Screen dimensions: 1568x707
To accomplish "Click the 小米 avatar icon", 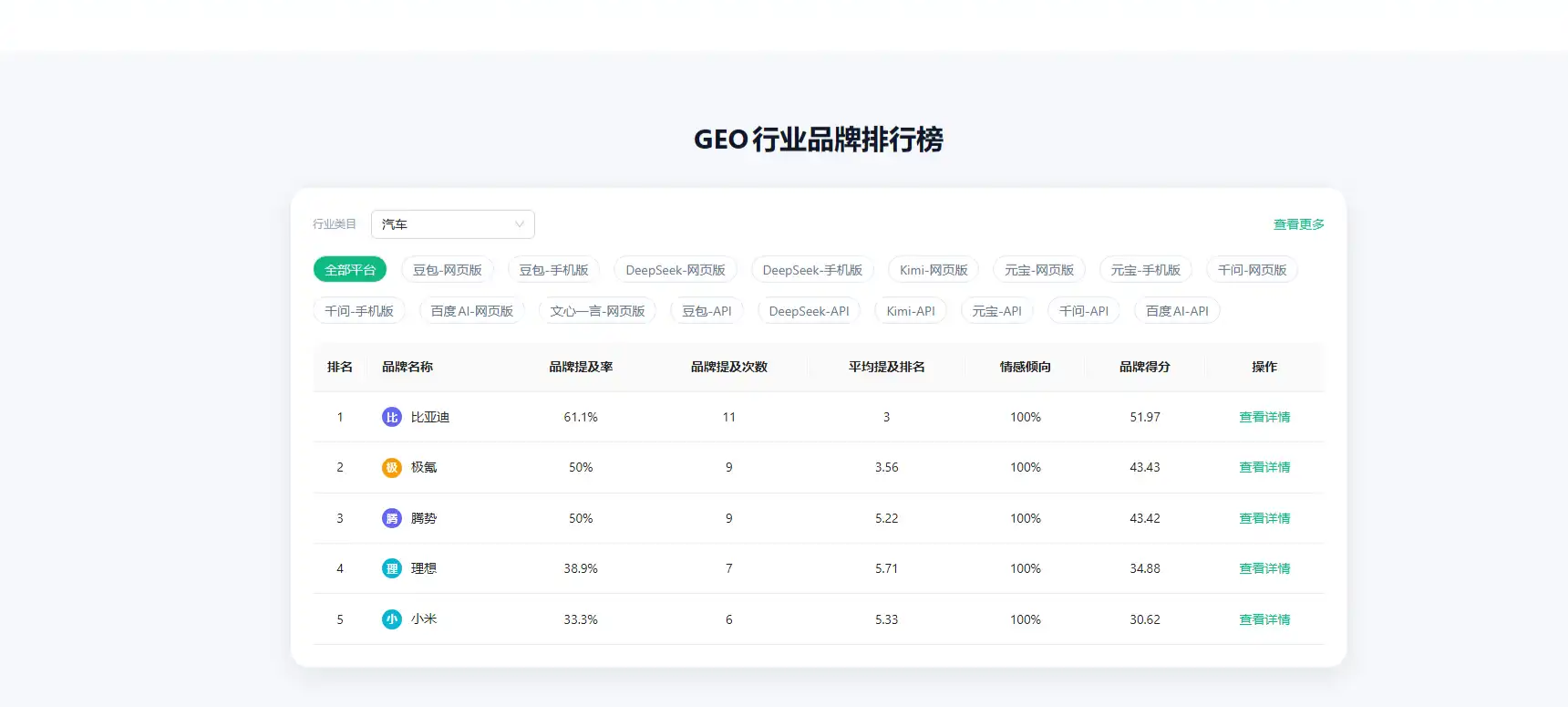I will point(391,619).
